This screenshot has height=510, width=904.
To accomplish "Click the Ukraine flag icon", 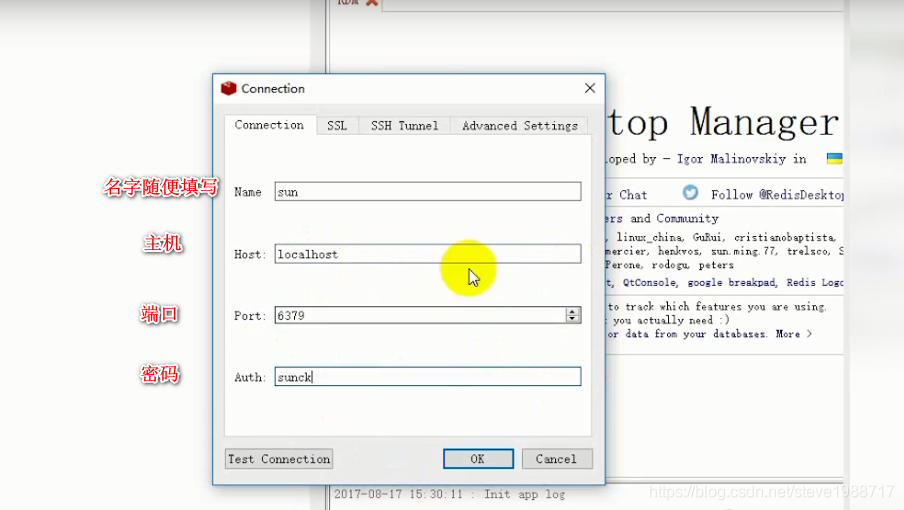I will (x=834, y=158).
